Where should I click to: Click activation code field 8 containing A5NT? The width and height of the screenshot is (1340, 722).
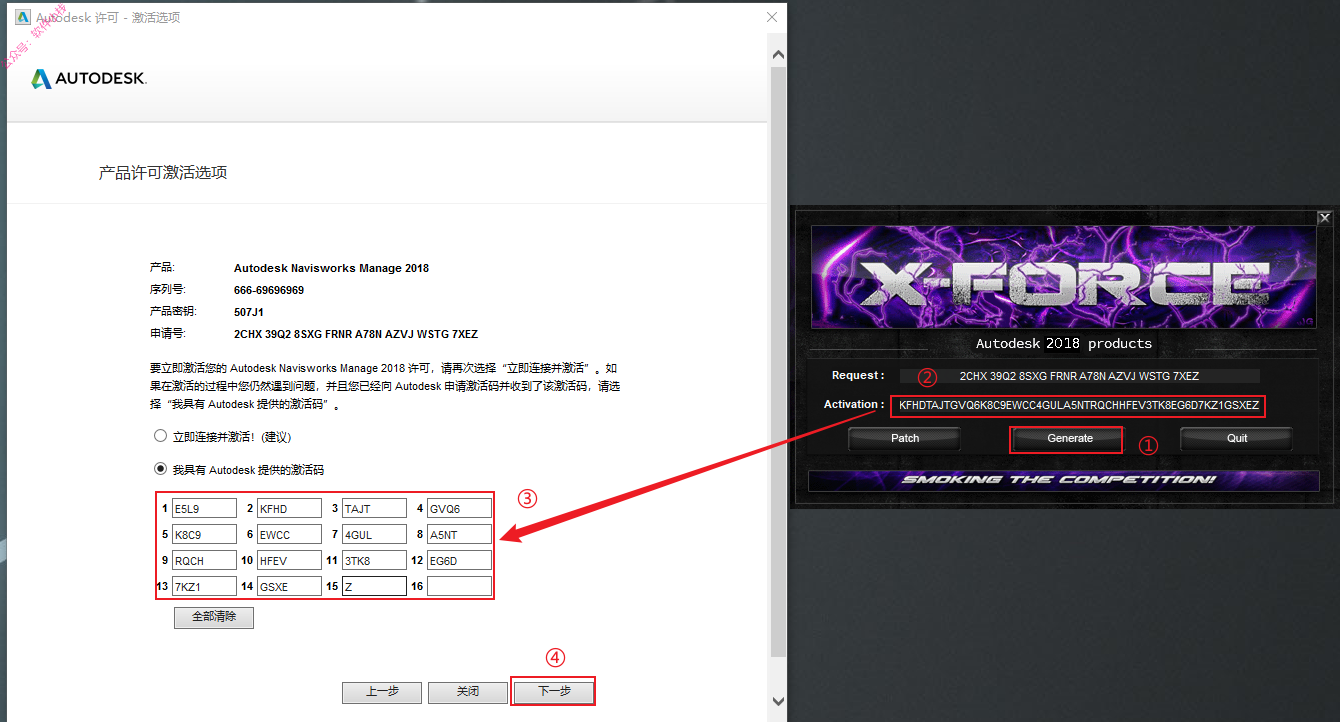[x=459, y=534]
